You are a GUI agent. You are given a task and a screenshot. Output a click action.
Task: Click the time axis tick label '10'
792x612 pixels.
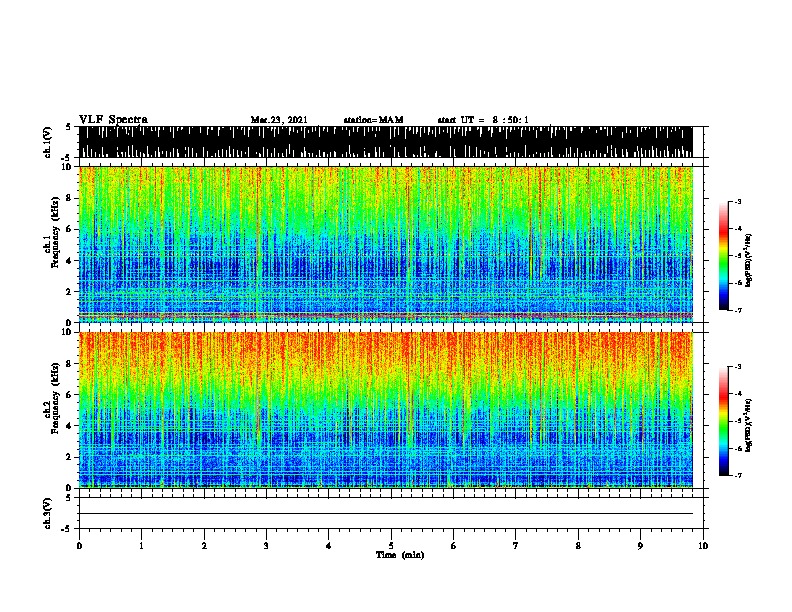703,546
